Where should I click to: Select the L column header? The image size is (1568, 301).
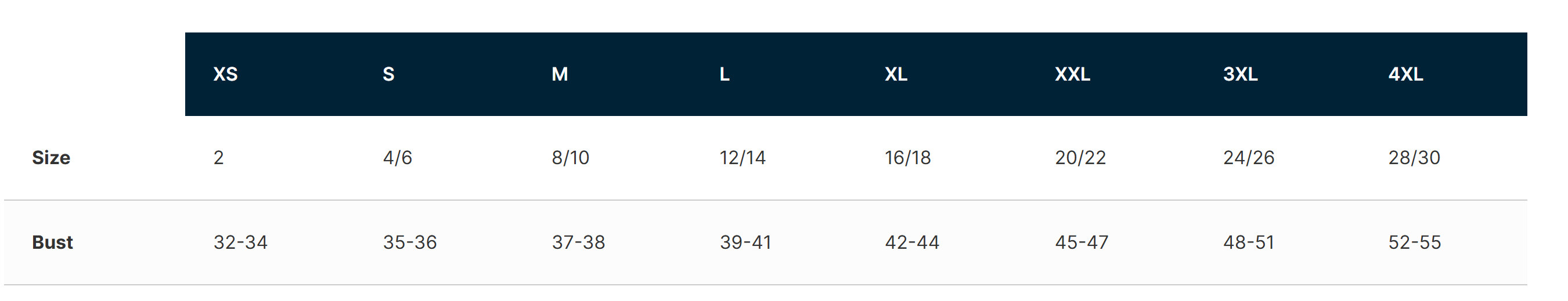pyautogui.click(x=724, y=74)
